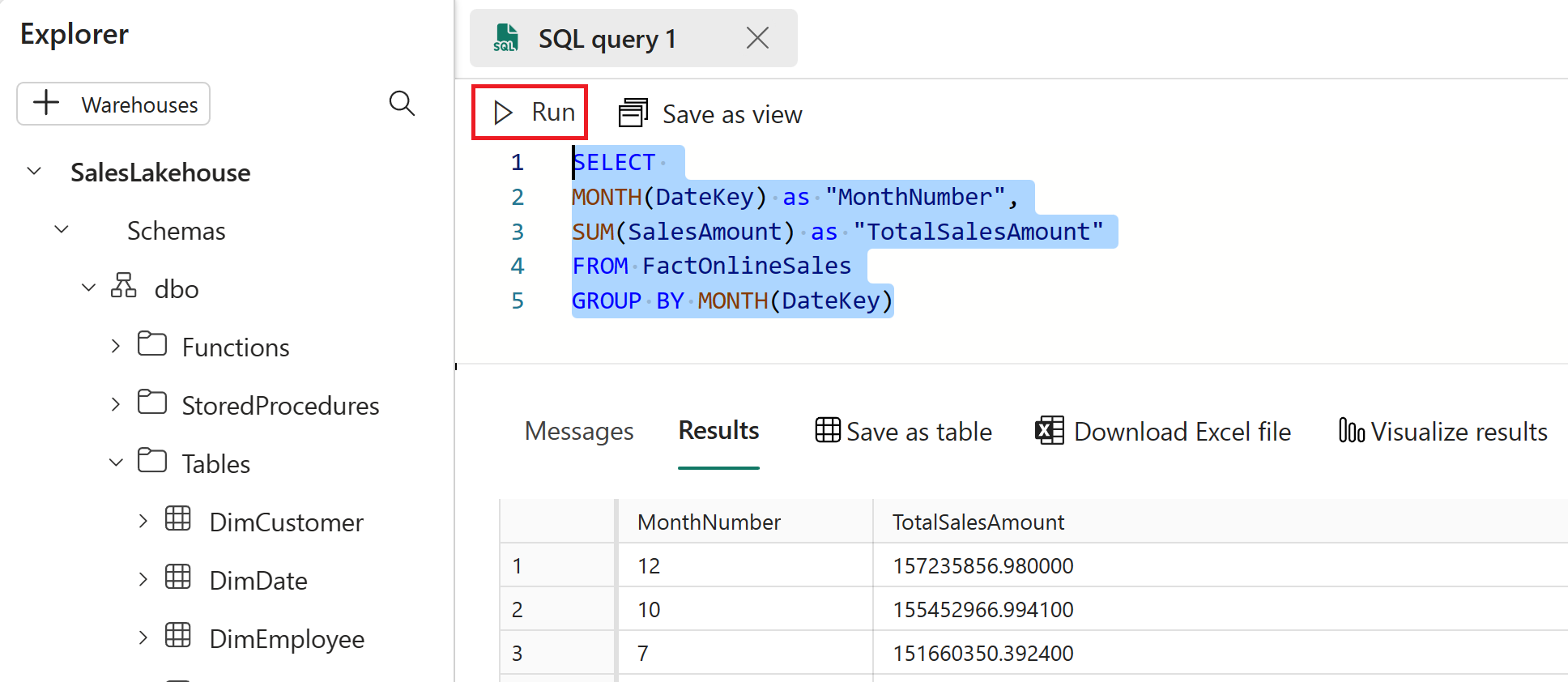1568x682 pixels.
Task: Expand the DimEmployee table chevron
Action: 143,638
